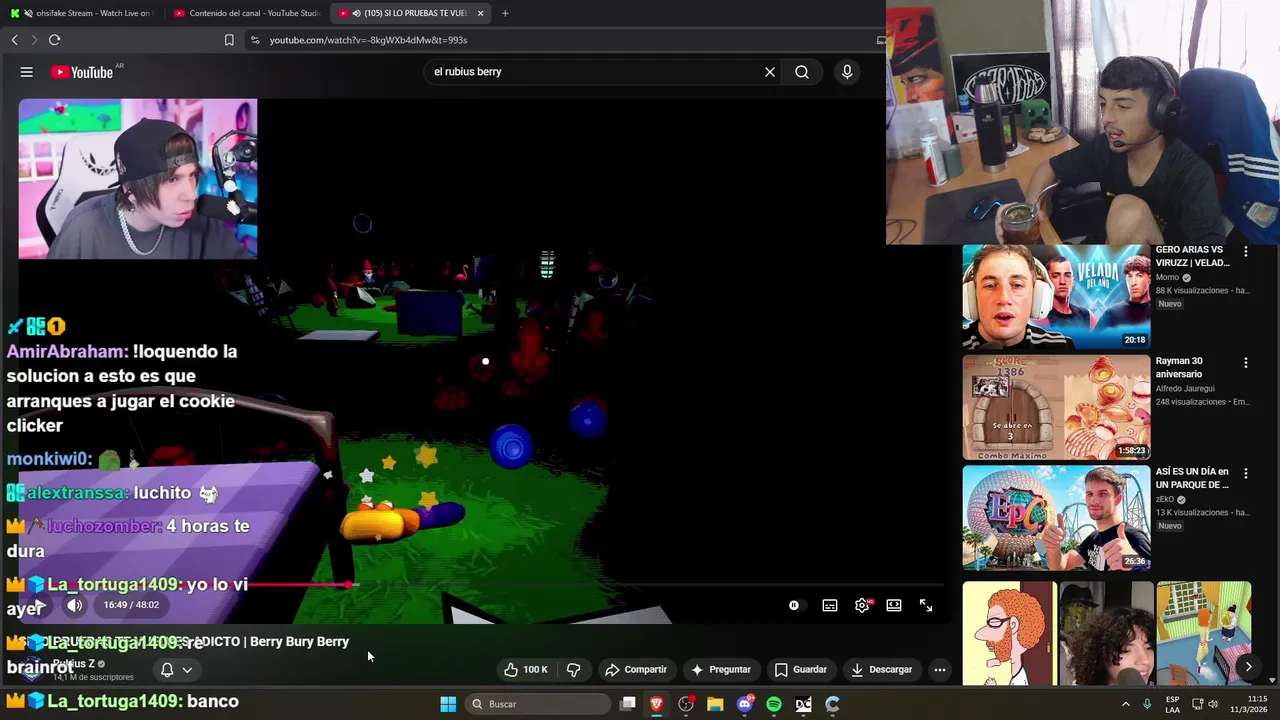This screenshot has height=720, width=1280.
Task: Open Spotify from taskbar
Action: click(x=774, y=704)
